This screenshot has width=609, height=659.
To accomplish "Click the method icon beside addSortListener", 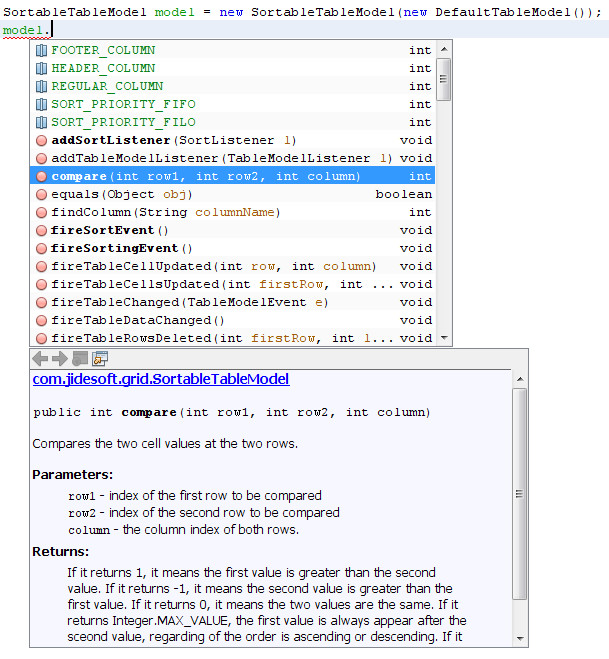I will 41,140.
